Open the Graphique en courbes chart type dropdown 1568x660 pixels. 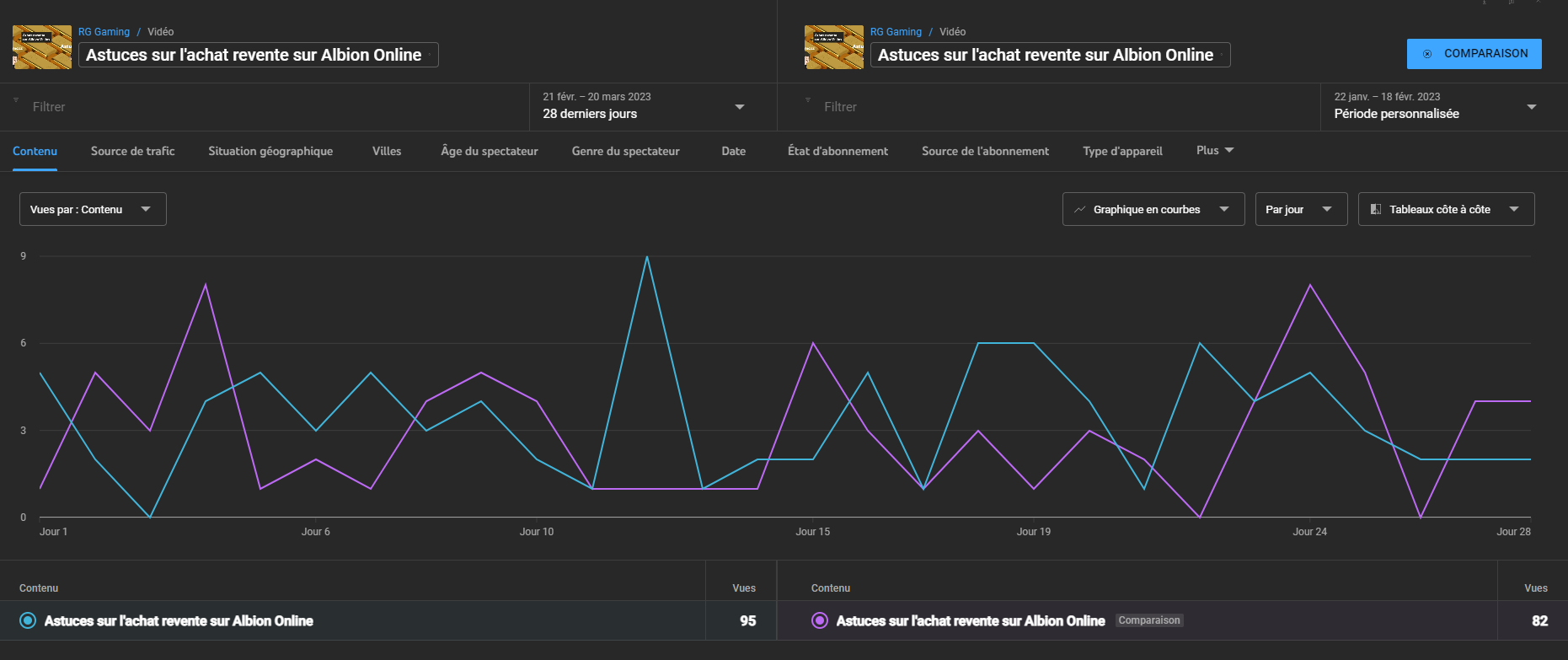1153,209
